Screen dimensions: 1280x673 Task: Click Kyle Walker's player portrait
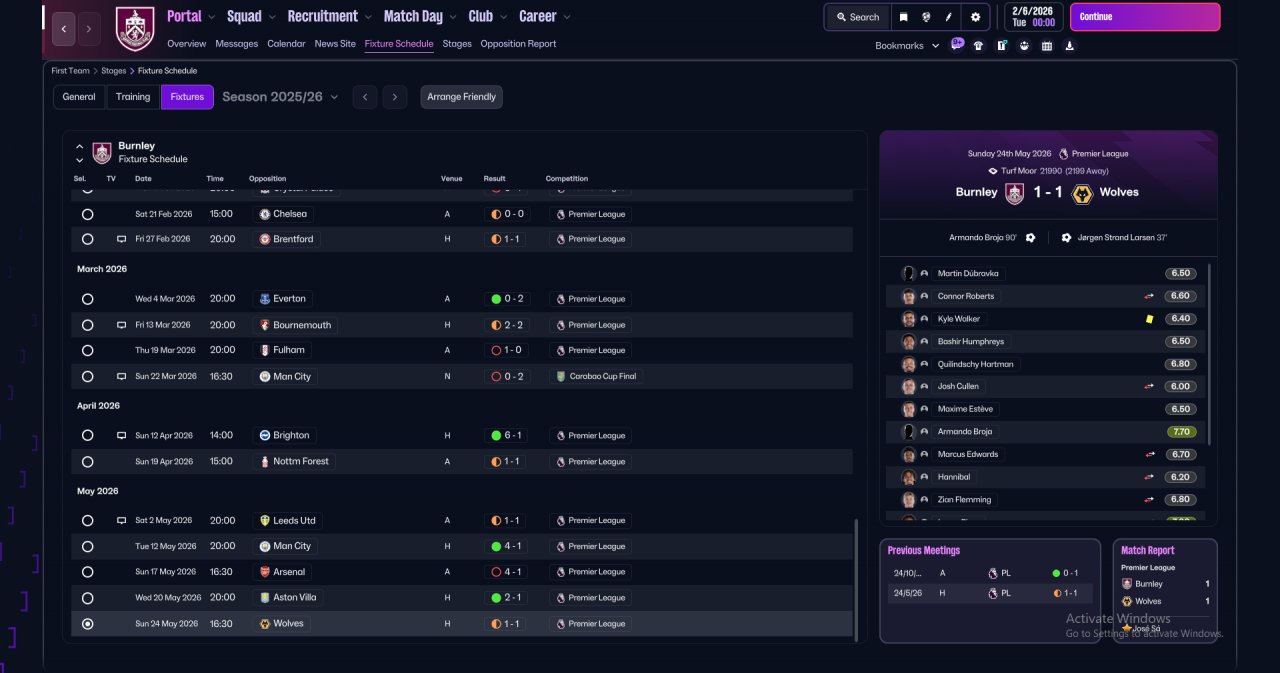tap(908, 319)
